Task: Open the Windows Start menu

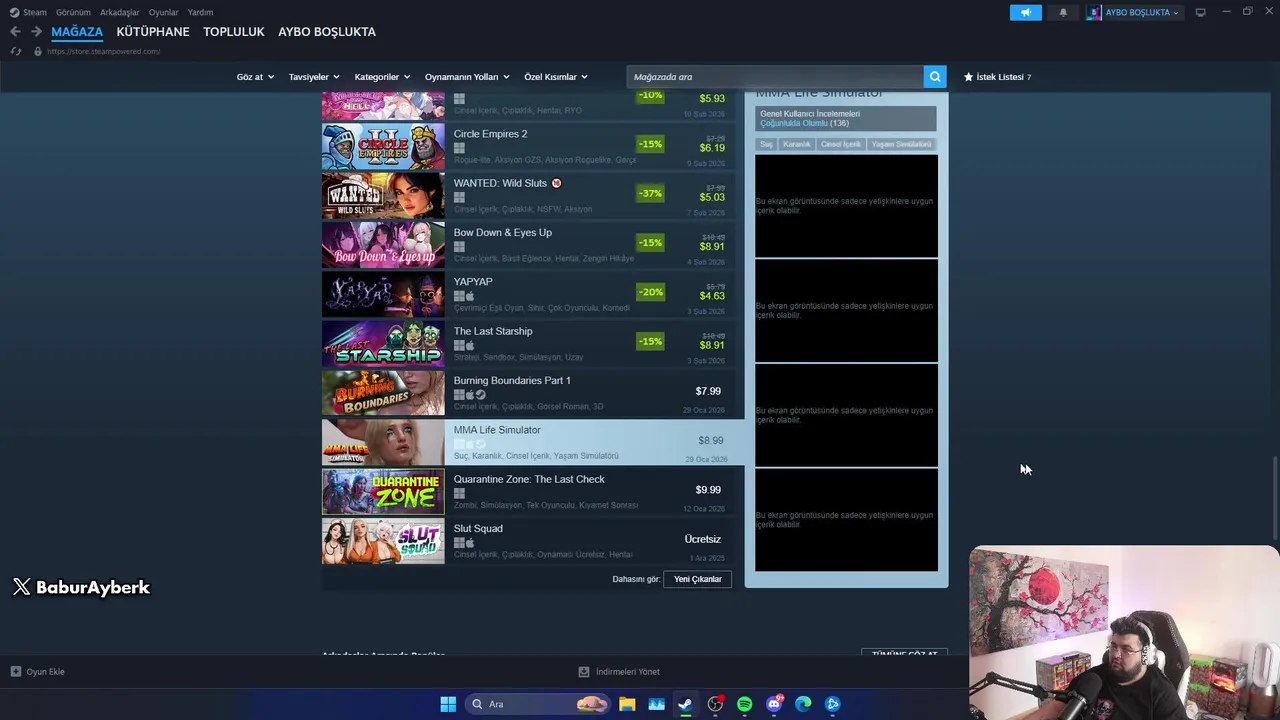Action: [448, 704]
